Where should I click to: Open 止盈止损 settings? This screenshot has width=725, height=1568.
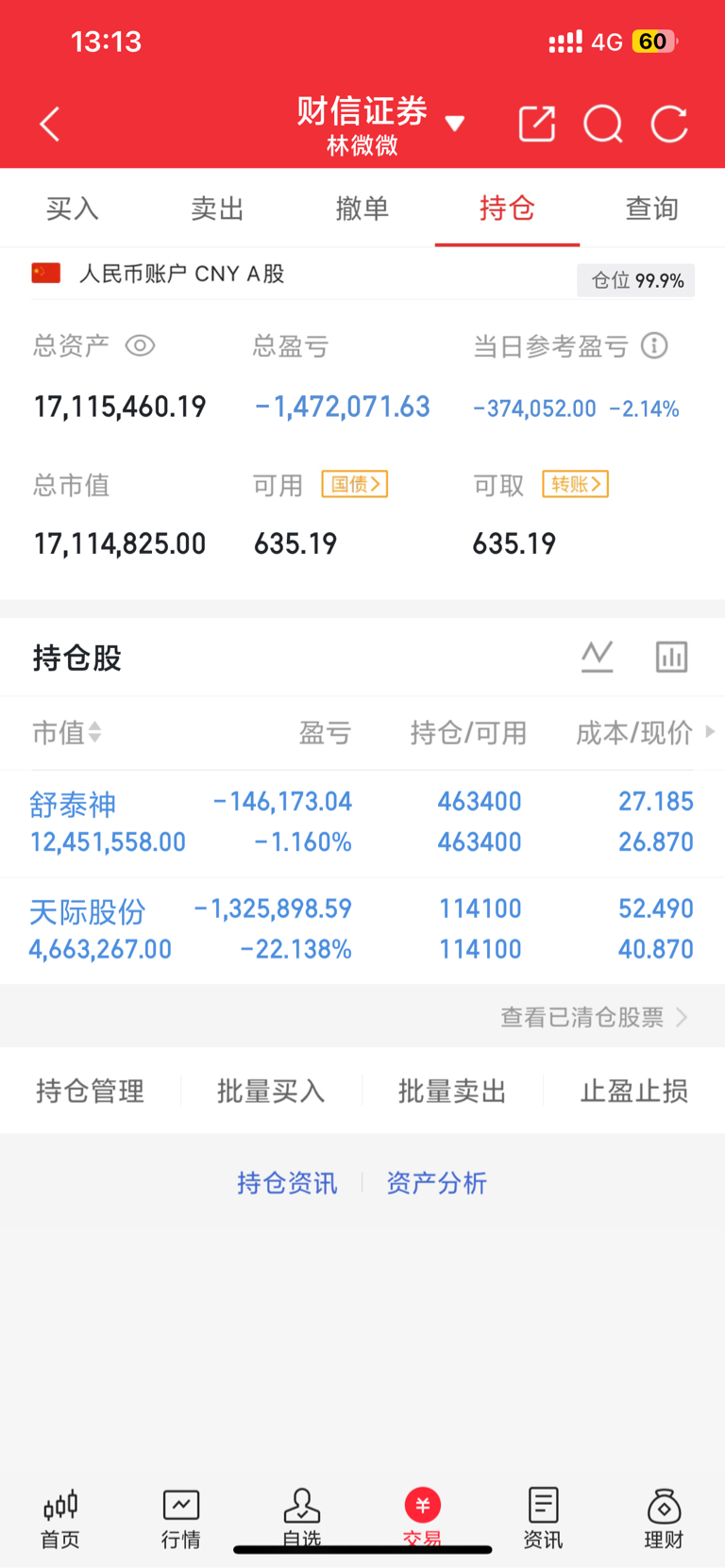634,1091
